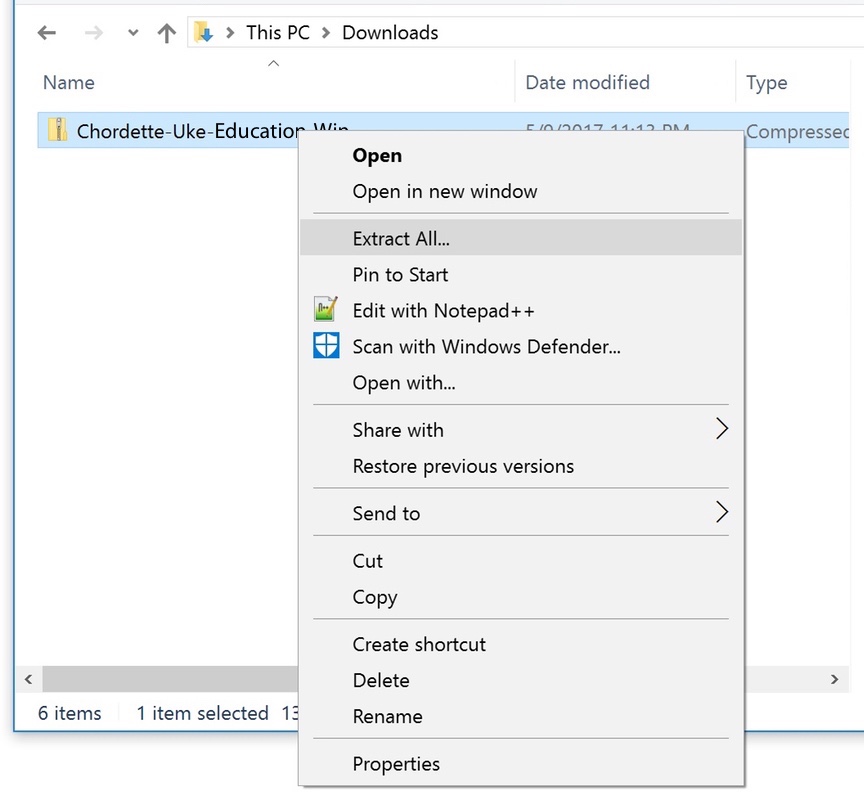864x809 pixels.
Task: Click the Up directory arrow
Action: coord(166,33)
